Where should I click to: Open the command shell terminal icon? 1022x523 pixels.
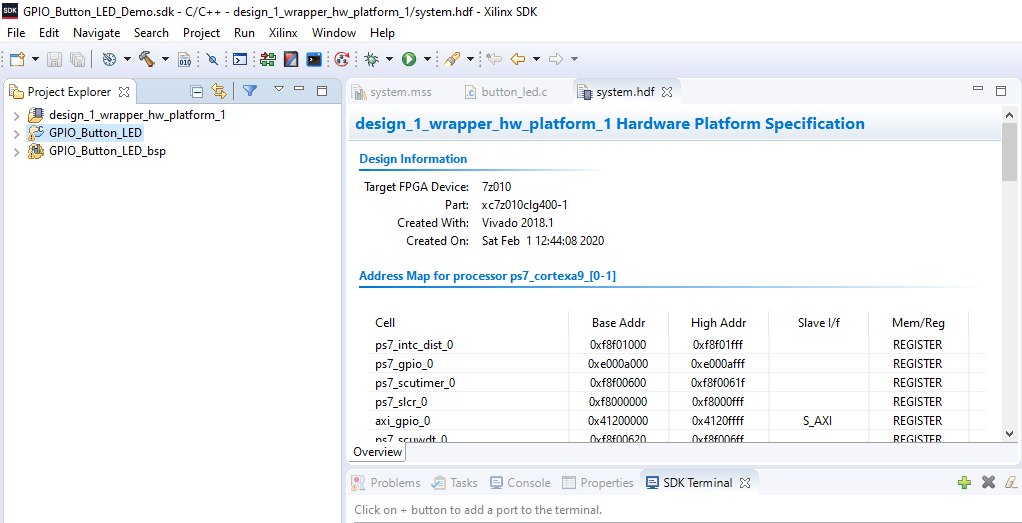[x=241, y=59]
